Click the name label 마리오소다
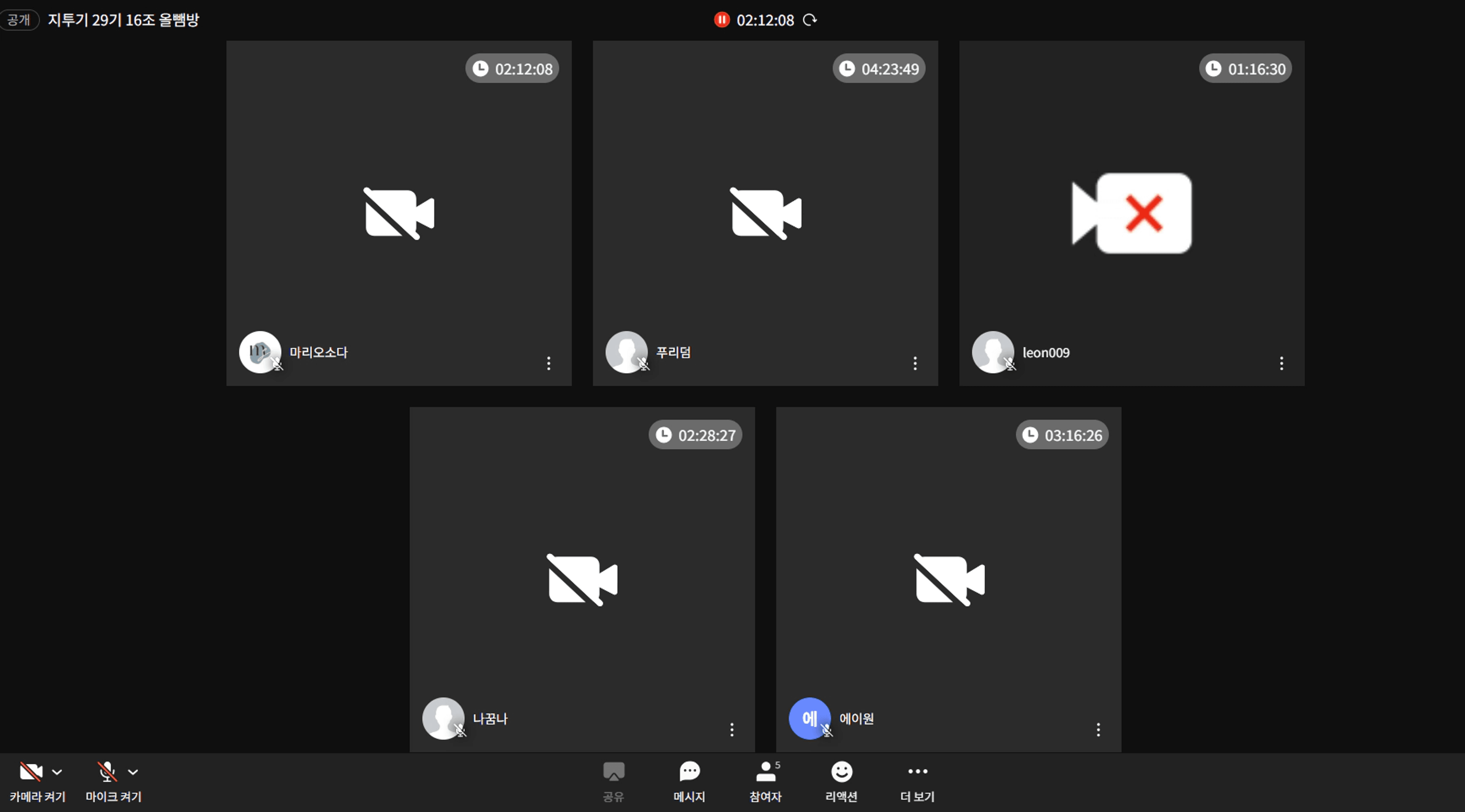The width and height of the screenshot is (1465, 812). [319, 352]
